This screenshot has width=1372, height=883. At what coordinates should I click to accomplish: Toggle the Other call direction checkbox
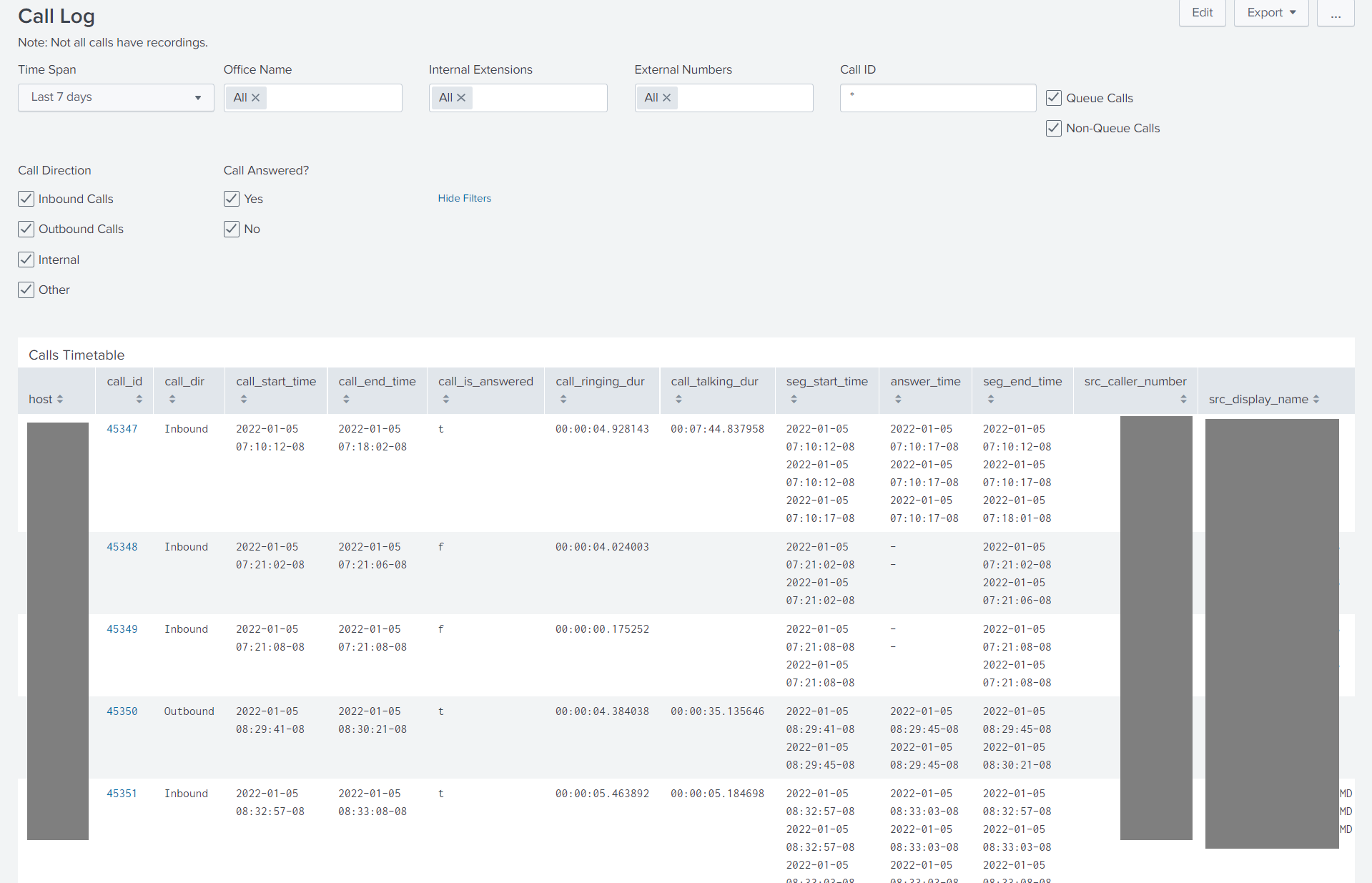[26, 290]
